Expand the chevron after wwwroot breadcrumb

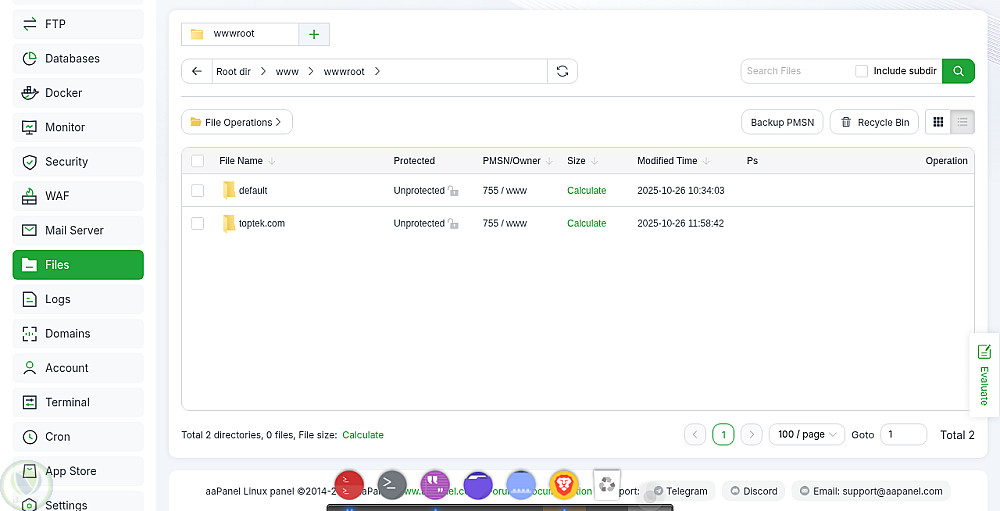coord(377,71)
